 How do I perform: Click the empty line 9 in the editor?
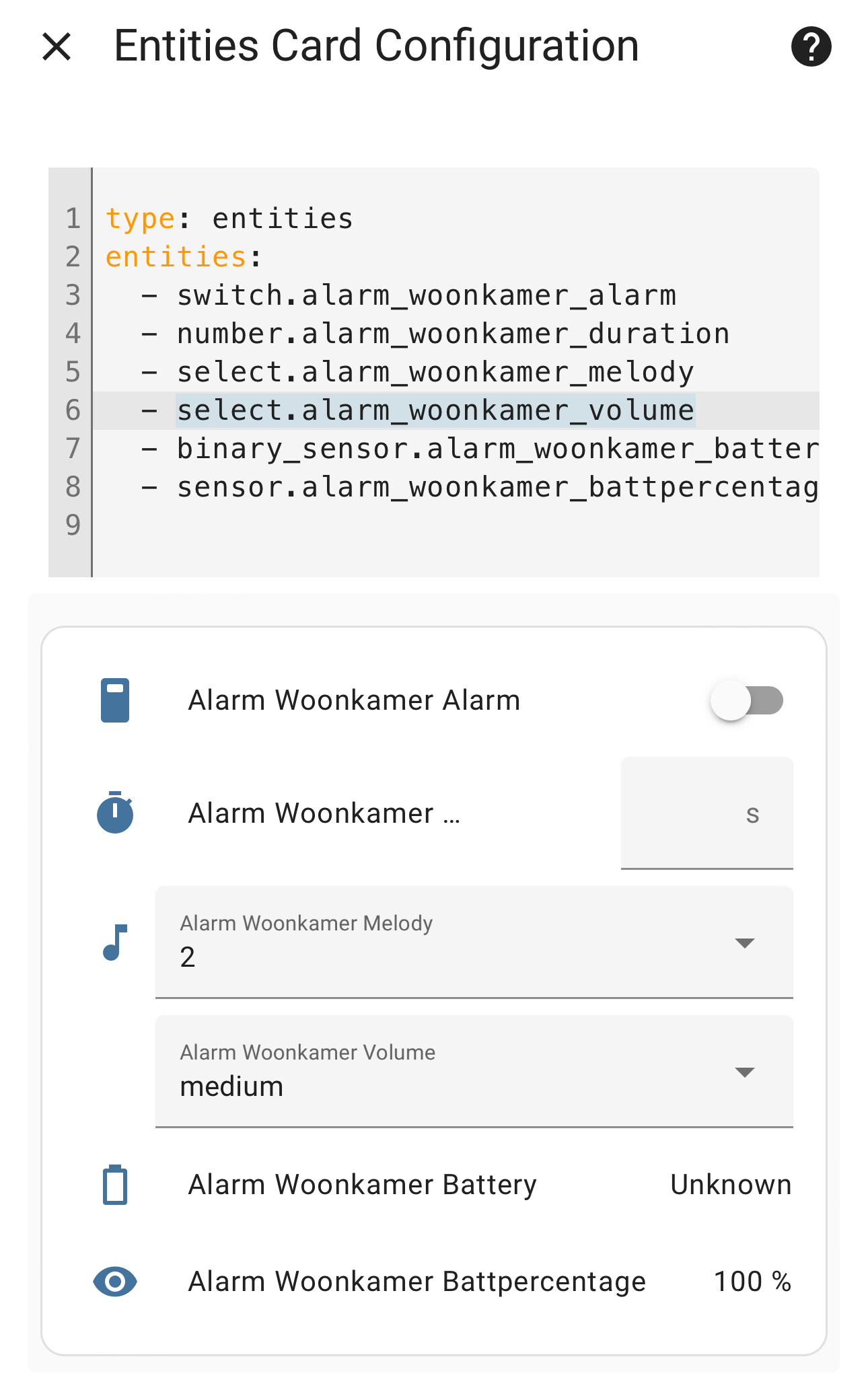point(404,525)
